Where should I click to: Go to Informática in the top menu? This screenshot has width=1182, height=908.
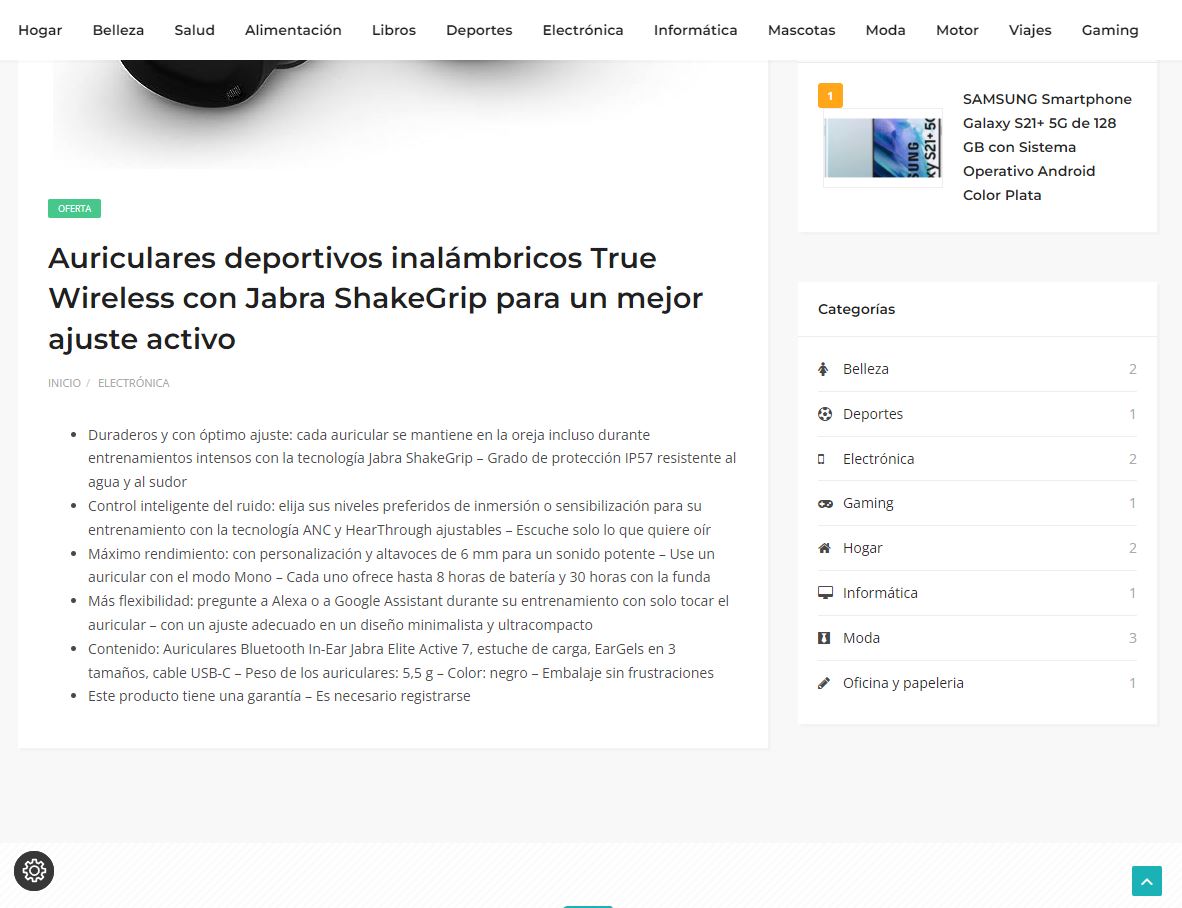[695, 30]
